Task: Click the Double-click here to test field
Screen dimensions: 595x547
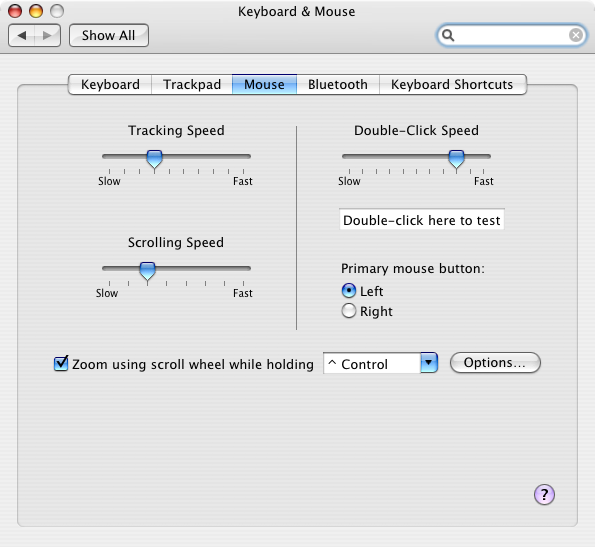Action: (422, 220)
